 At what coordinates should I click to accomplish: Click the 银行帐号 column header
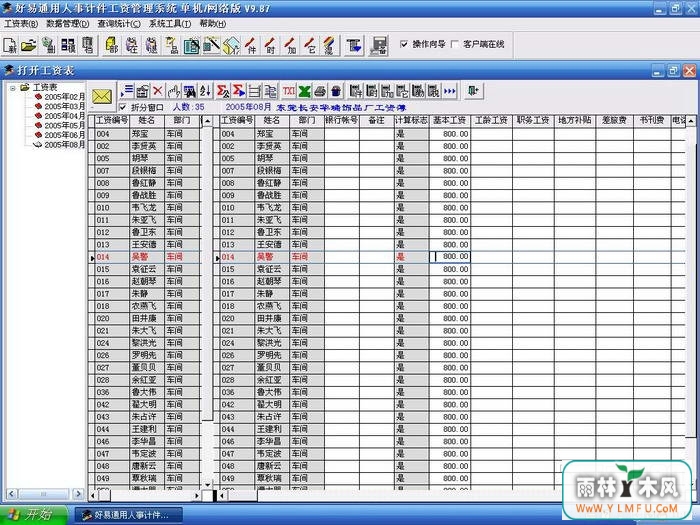point(342,121)
